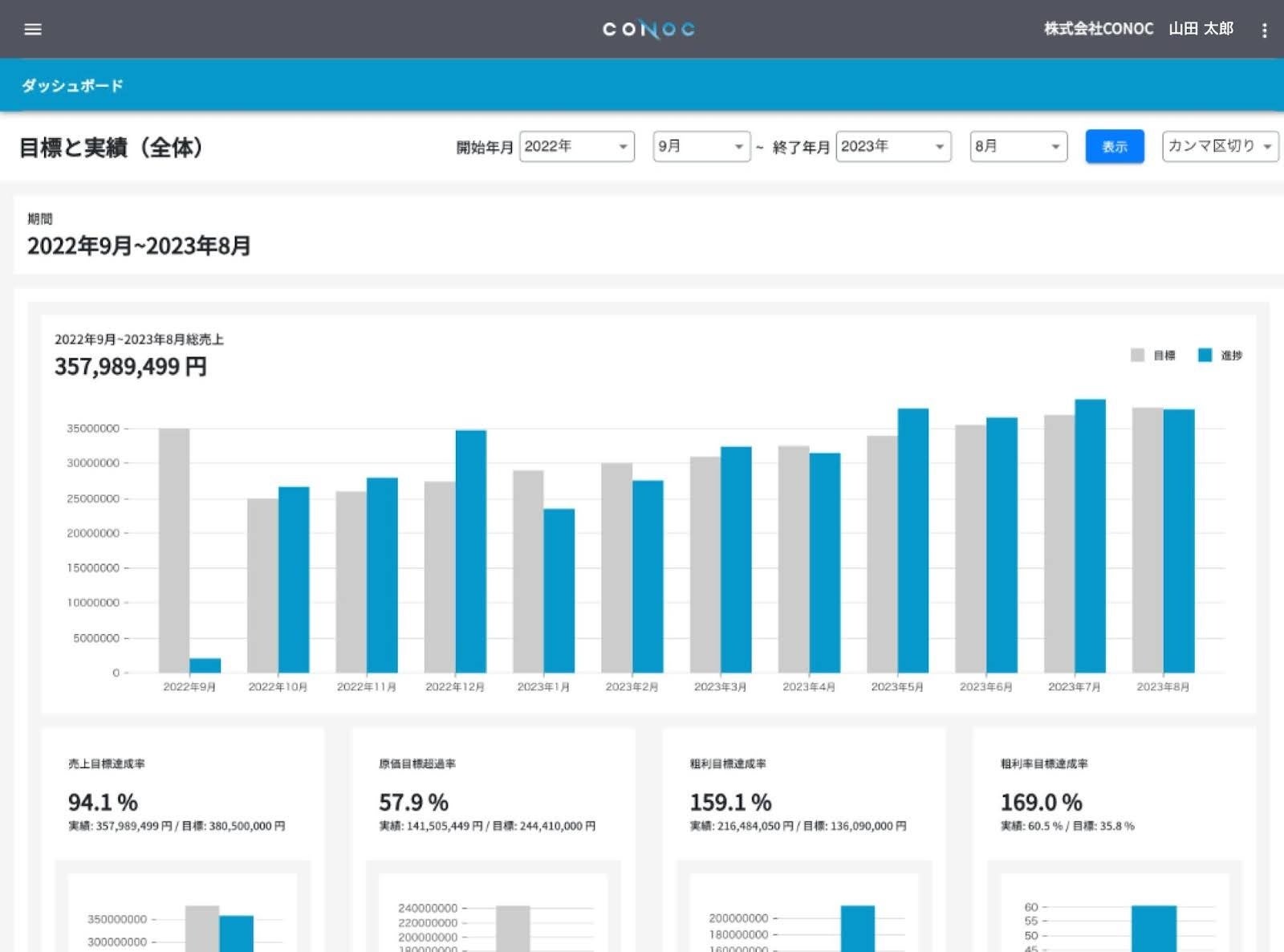Click the user name 山田 太郎
This screenshot has height=952, width=1284.
point(1201,29)
